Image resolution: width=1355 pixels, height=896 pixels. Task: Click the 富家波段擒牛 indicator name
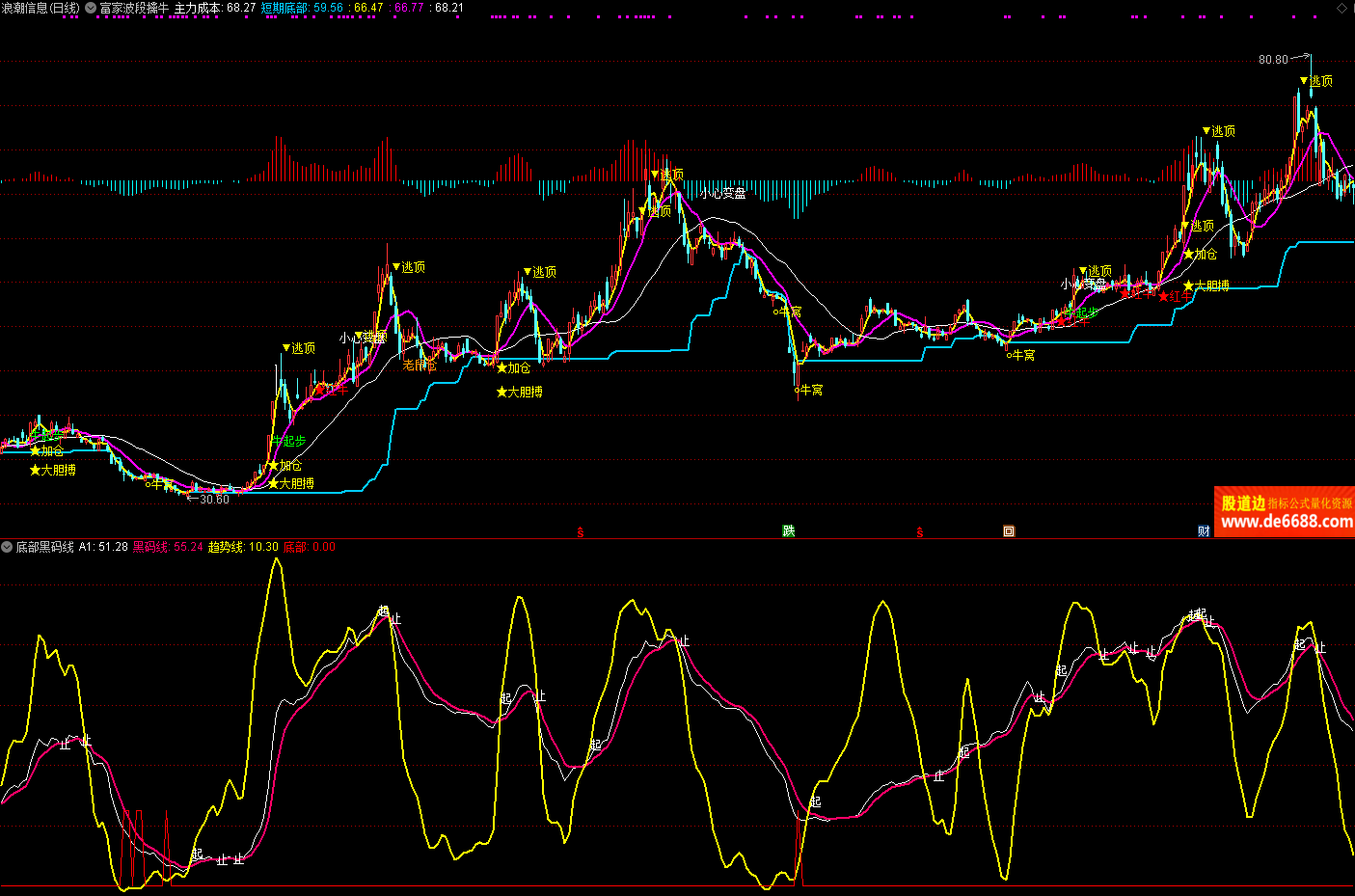pyautogui.click(x=134, y=8)
